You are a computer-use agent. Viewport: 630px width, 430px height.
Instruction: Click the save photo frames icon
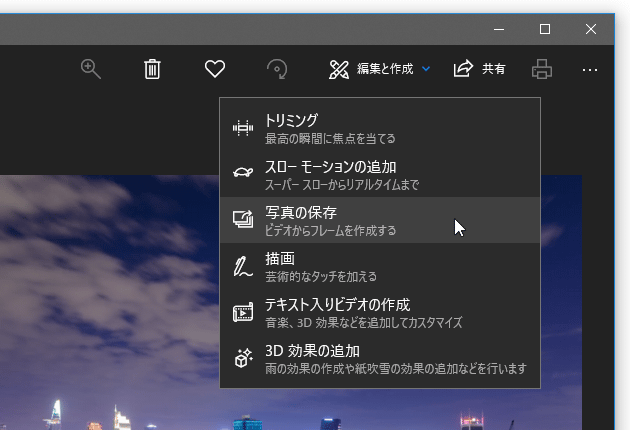[243, 219]
